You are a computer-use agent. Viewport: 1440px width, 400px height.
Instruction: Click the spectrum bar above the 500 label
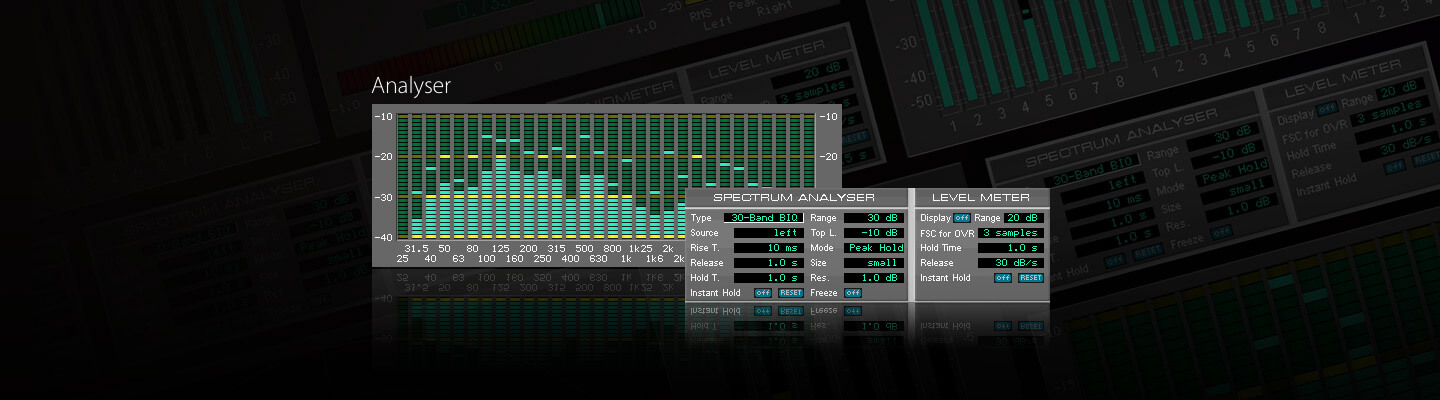(585, 177)
